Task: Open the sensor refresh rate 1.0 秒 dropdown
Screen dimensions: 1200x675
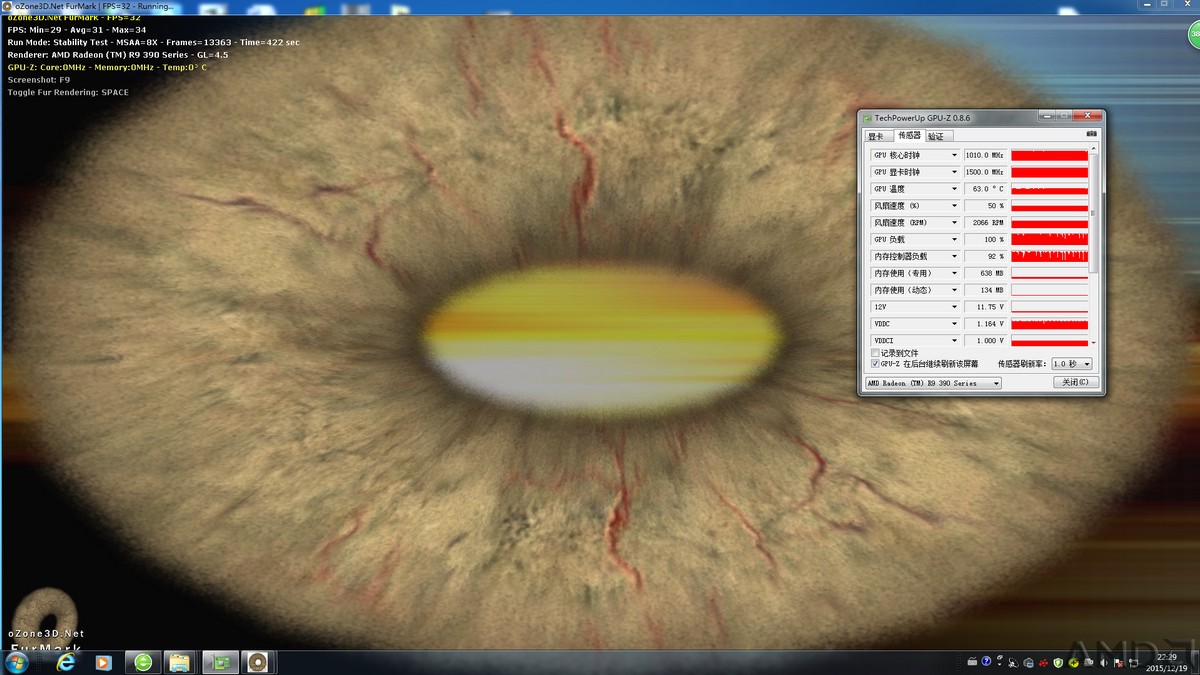Action: [x=1072, y=364]
